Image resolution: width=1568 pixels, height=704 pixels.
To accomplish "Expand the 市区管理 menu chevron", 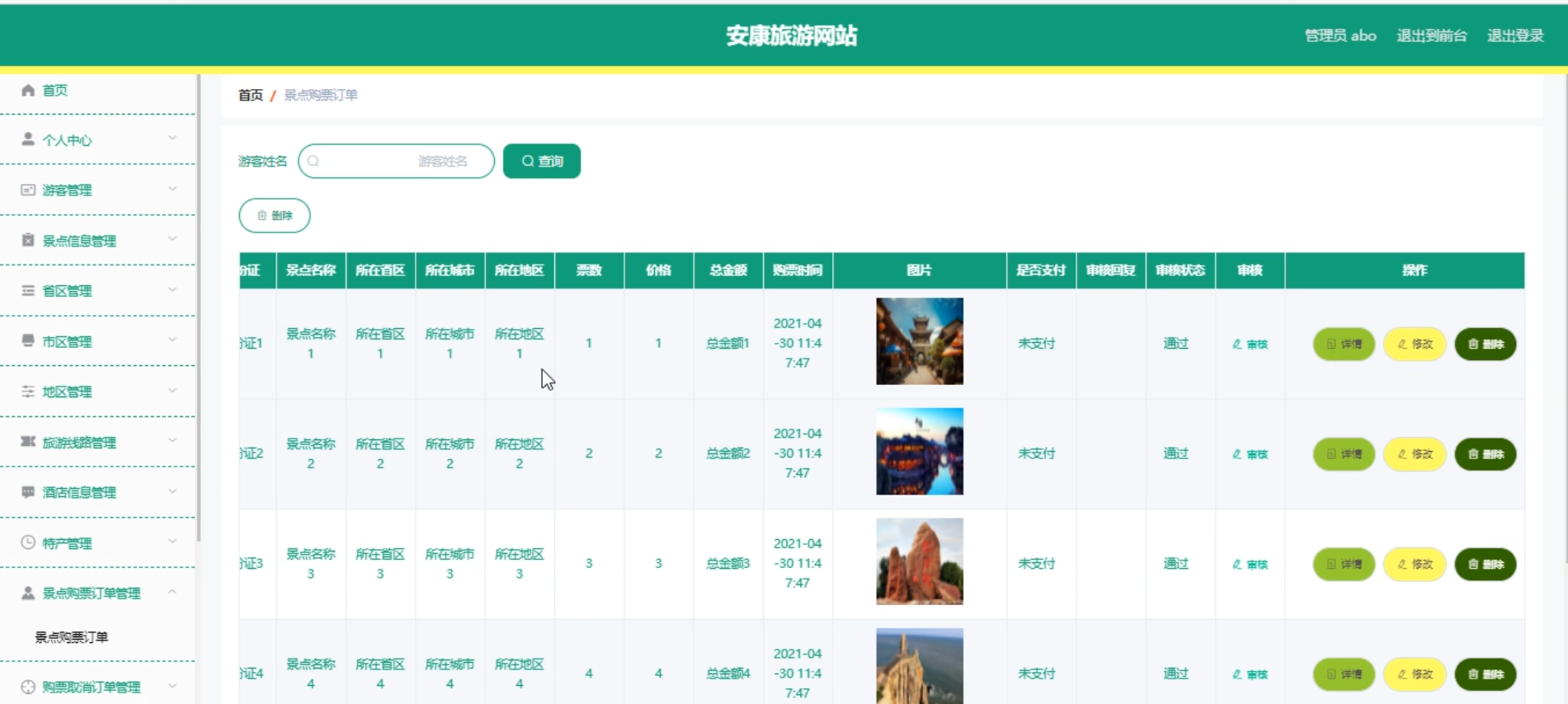I will coord(172,340).
